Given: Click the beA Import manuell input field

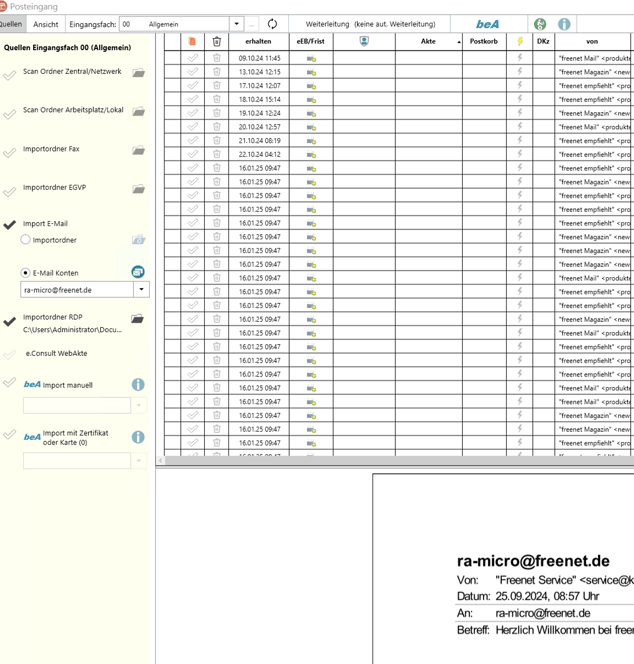Looking at the screenshot, I should tap(77, 405).
